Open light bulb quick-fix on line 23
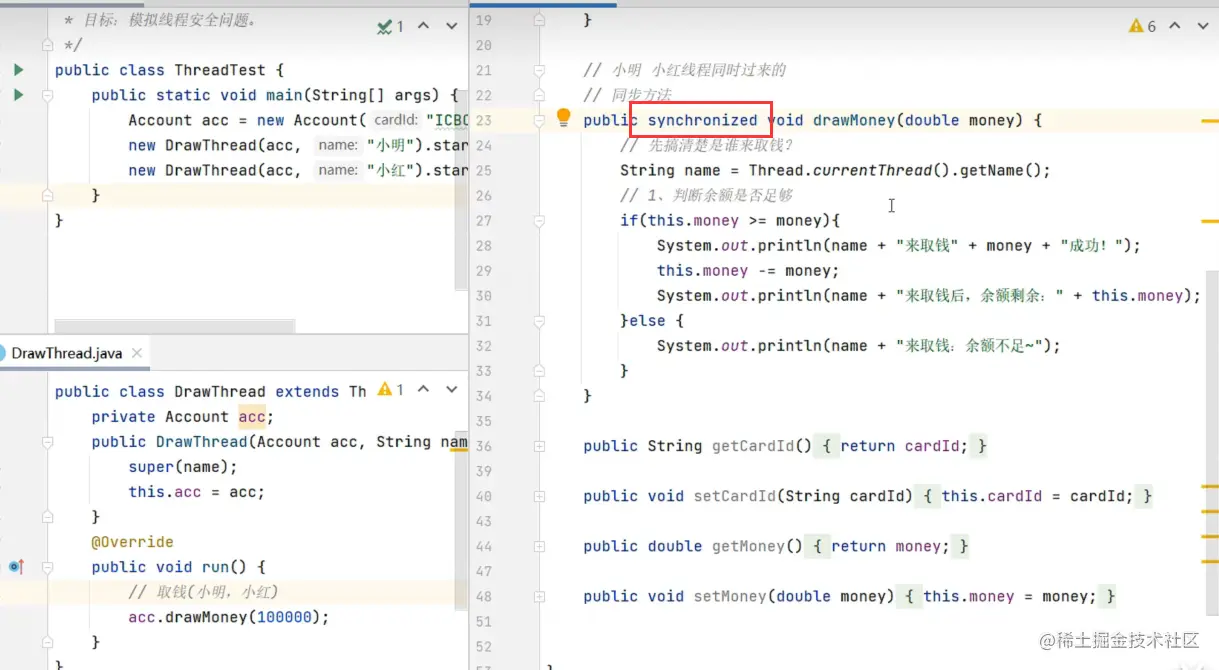The height and width of the screenshot is (670, 1219). point(563,119)
